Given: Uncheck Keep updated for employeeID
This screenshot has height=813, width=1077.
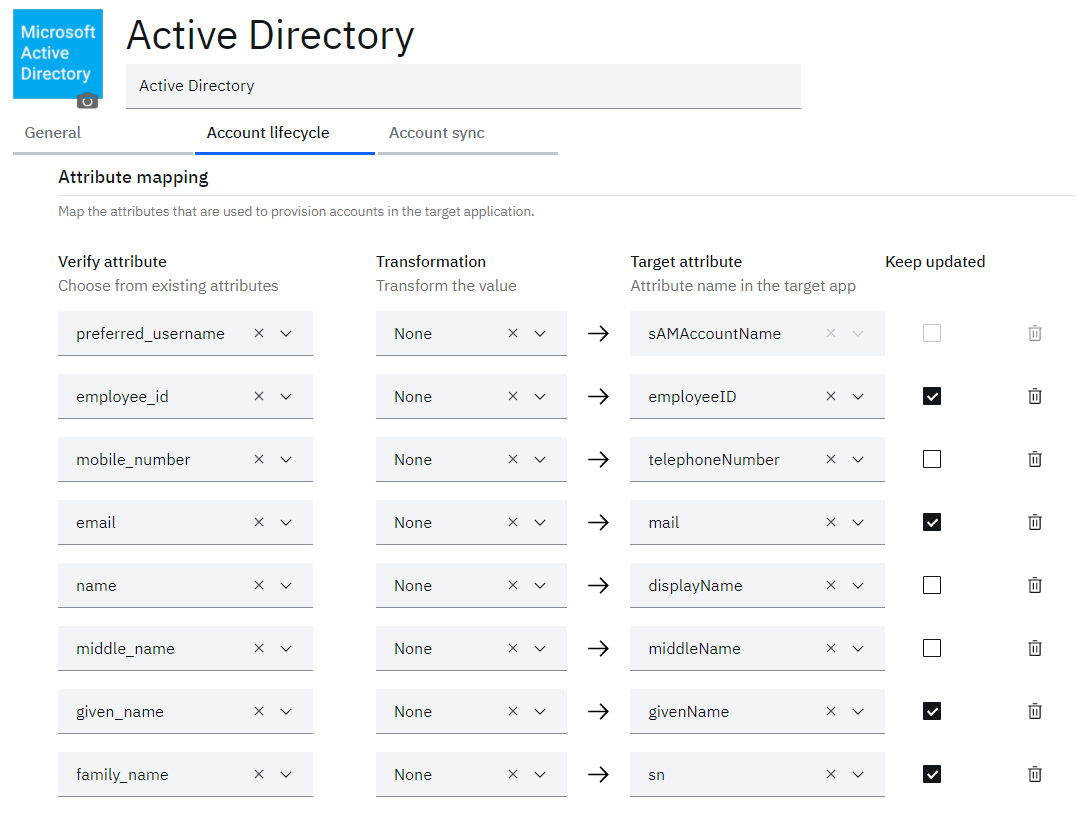Looking at the screenshot, I should pos(932,396).
